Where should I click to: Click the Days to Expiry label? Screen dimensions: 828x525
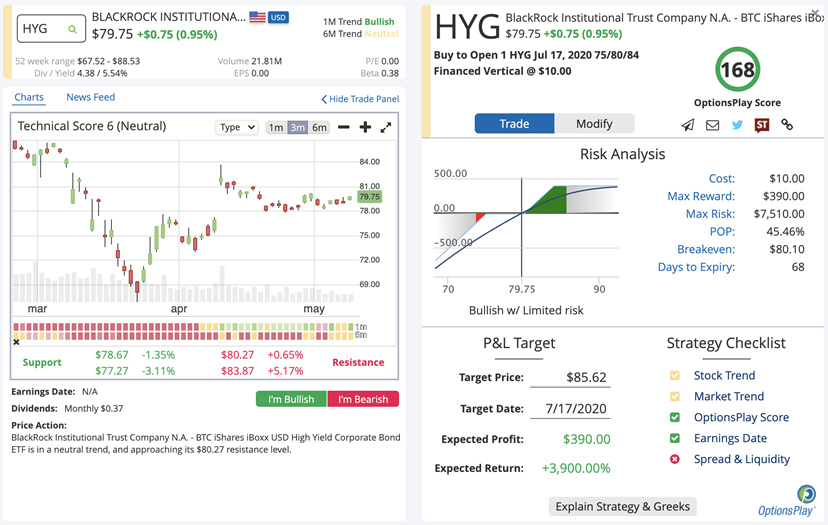click(696, 267)
